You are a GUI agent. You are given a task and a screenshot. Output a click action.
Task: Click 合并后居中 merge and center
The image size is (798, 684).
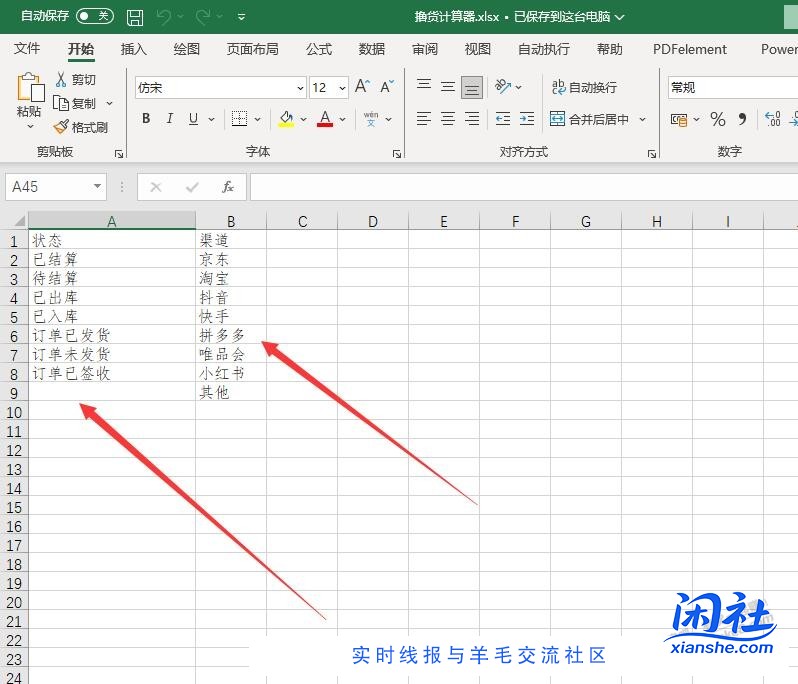tap(589, 119)
